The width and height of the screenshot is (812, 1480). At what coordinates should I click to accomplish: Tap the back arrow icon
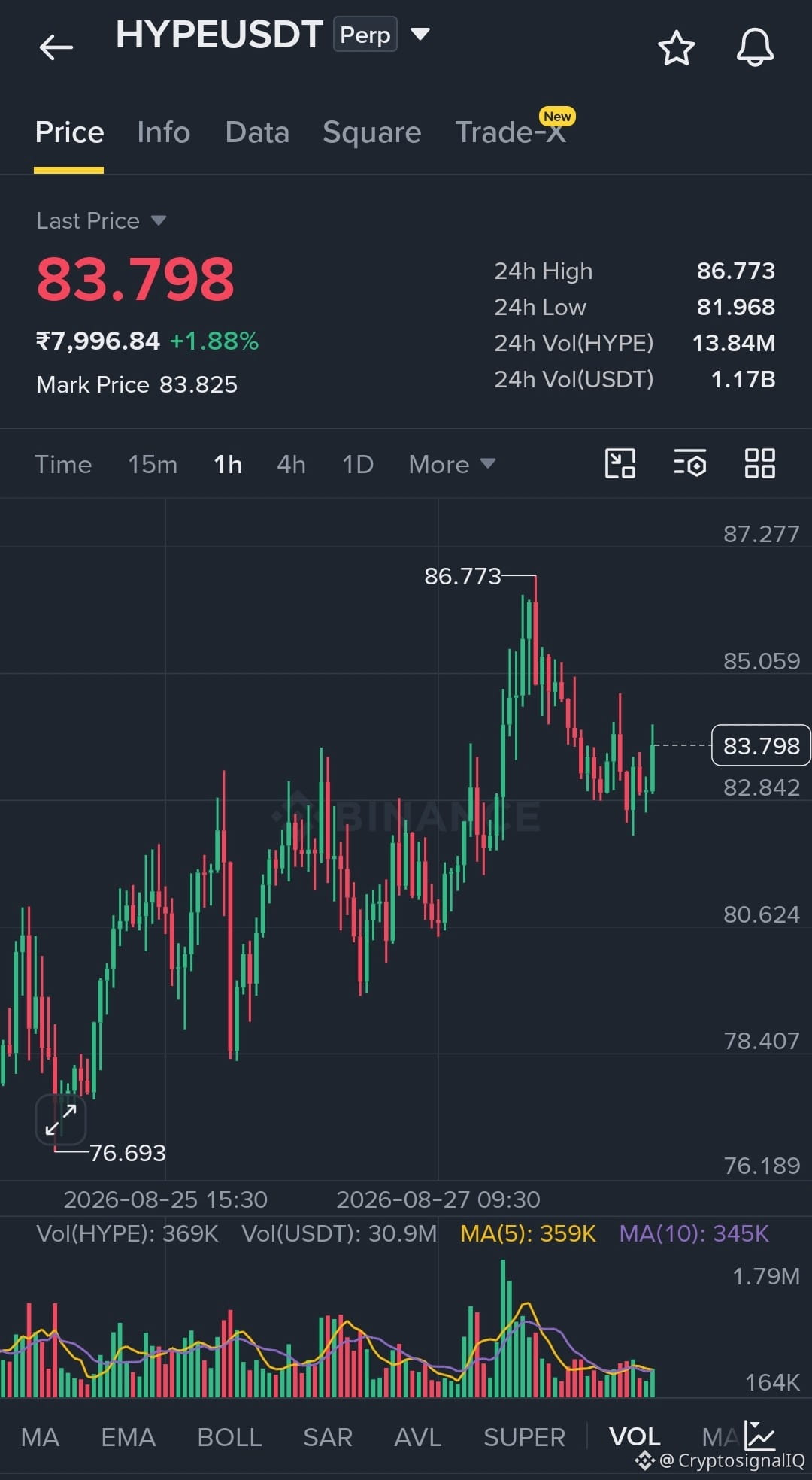pyautogui.click(x=56, y=47)
